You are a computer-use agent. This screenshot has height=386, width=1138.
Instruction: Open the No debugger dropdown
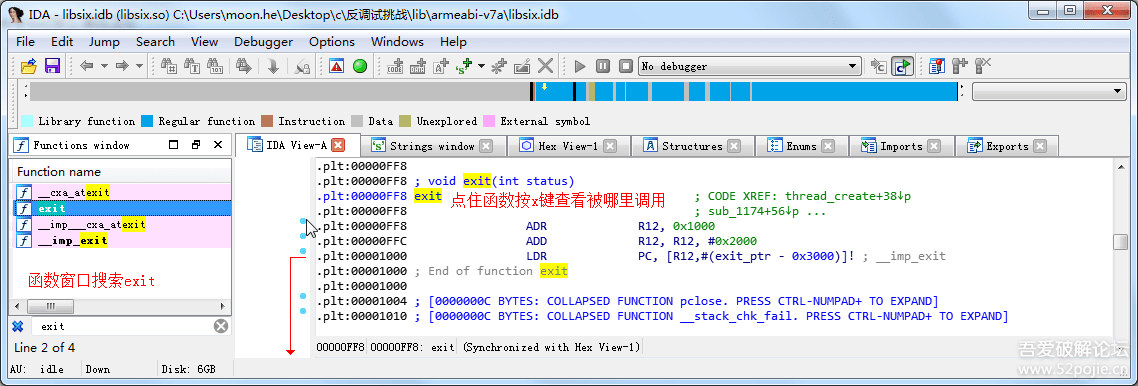tap(750, 66)
